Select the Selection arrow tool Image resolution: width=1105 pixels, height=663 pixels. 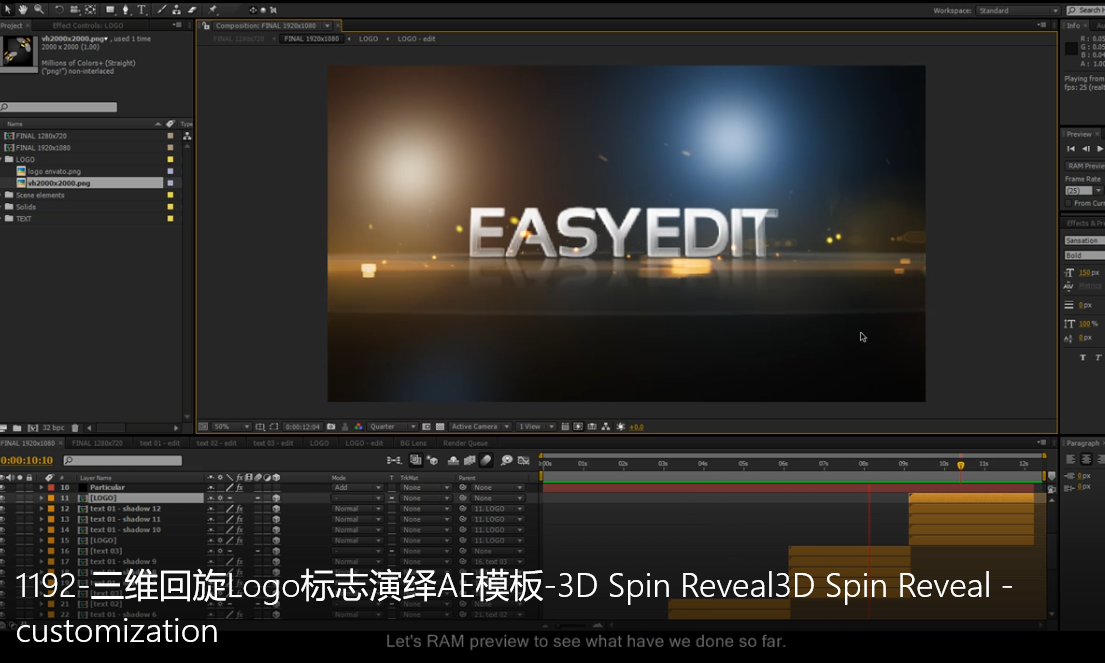coord(8,9)
